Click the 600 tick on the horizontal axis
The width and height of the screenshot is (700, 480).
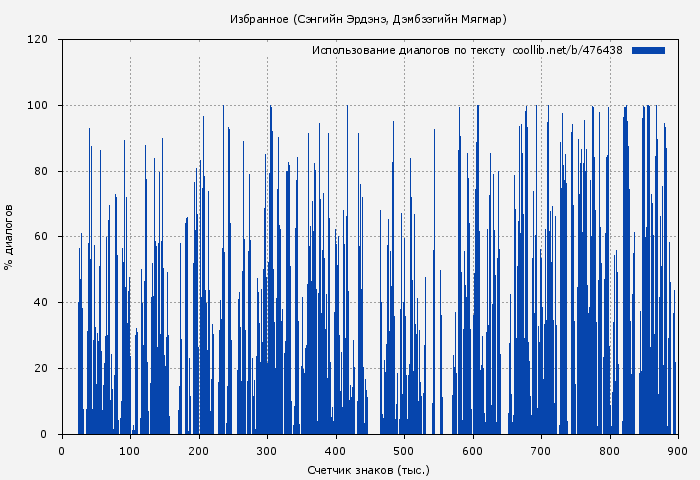pyautogui.click(x=473, y=451)
